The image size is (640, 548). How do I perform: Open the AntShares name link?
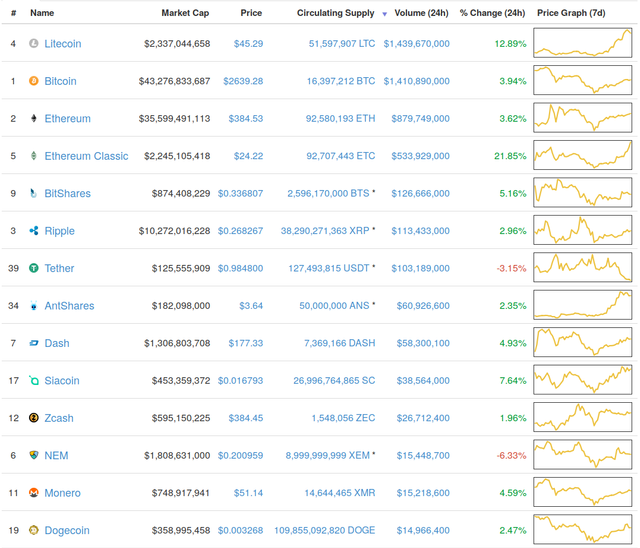point(69,306)
